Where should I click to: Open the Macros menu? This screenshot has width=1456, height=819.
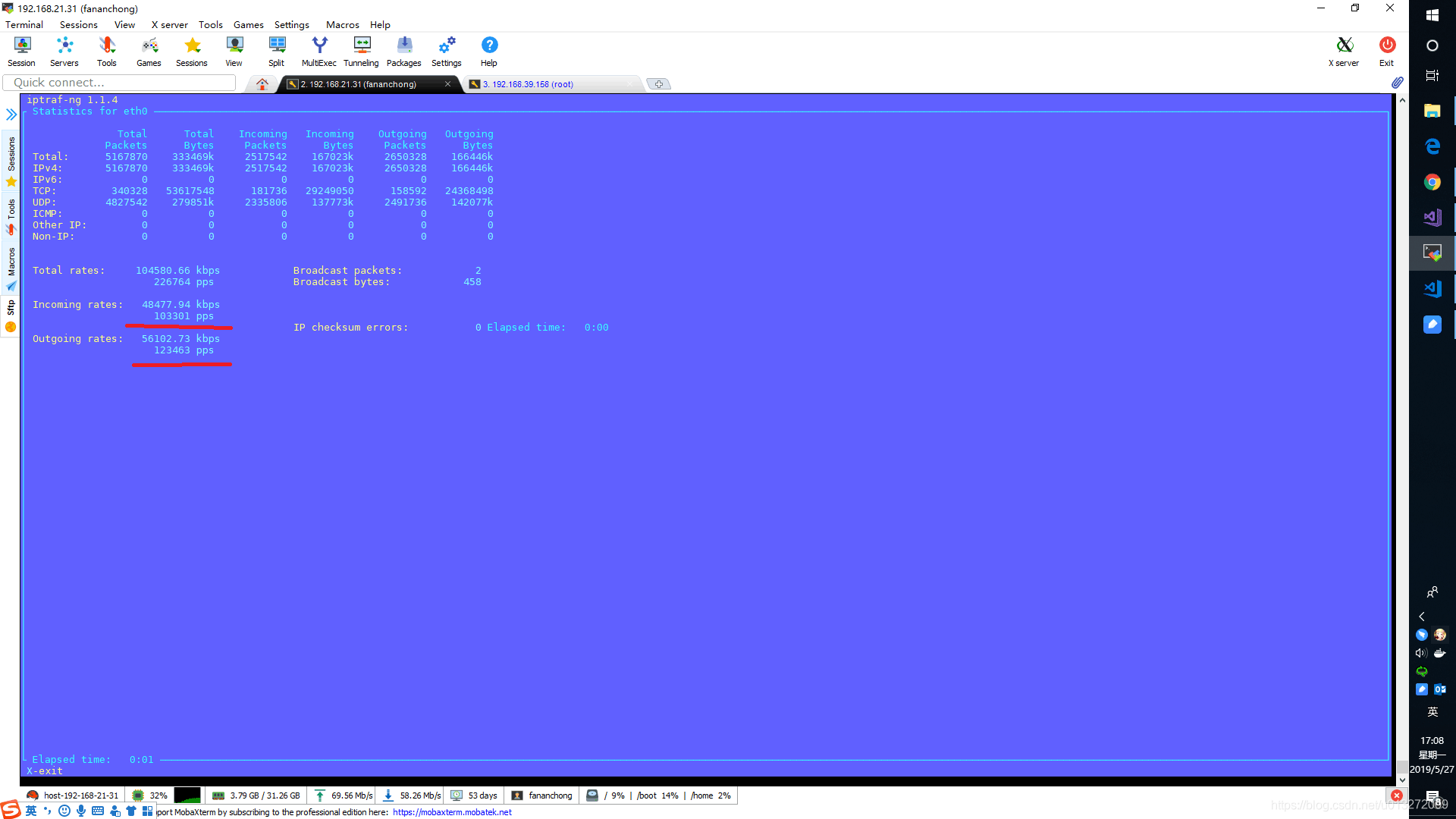pyautogui.click(x=343, y=25)
